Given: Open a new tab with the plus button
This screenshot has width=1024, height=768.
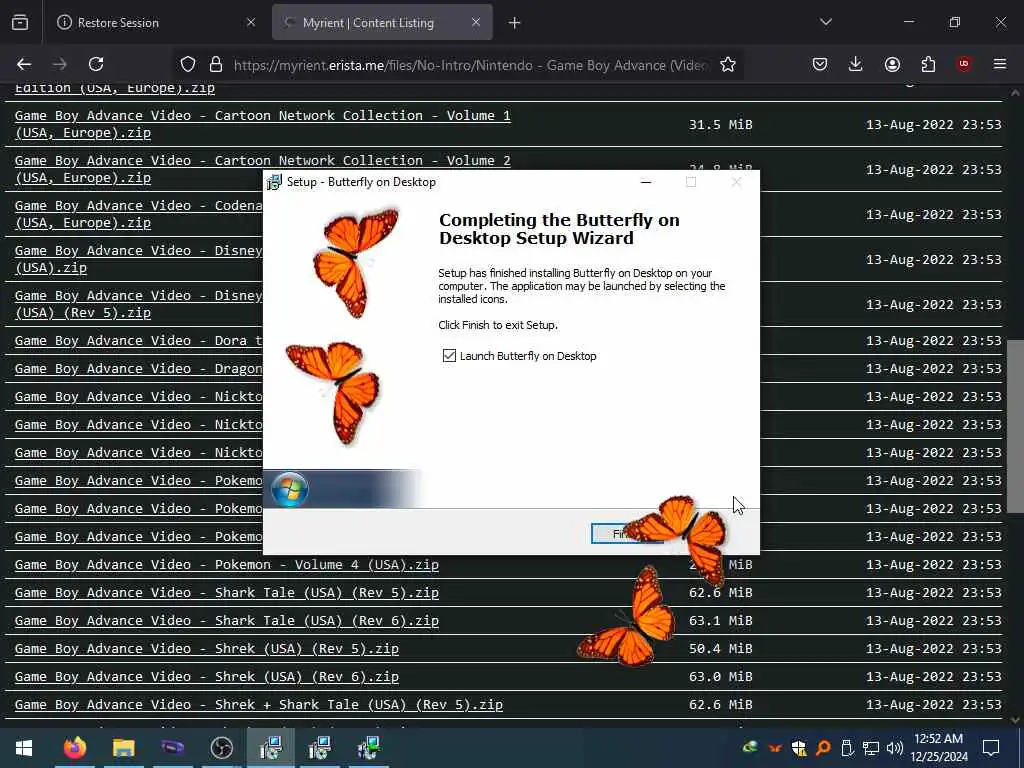Looking at the screenshot, I should [515, 23].
